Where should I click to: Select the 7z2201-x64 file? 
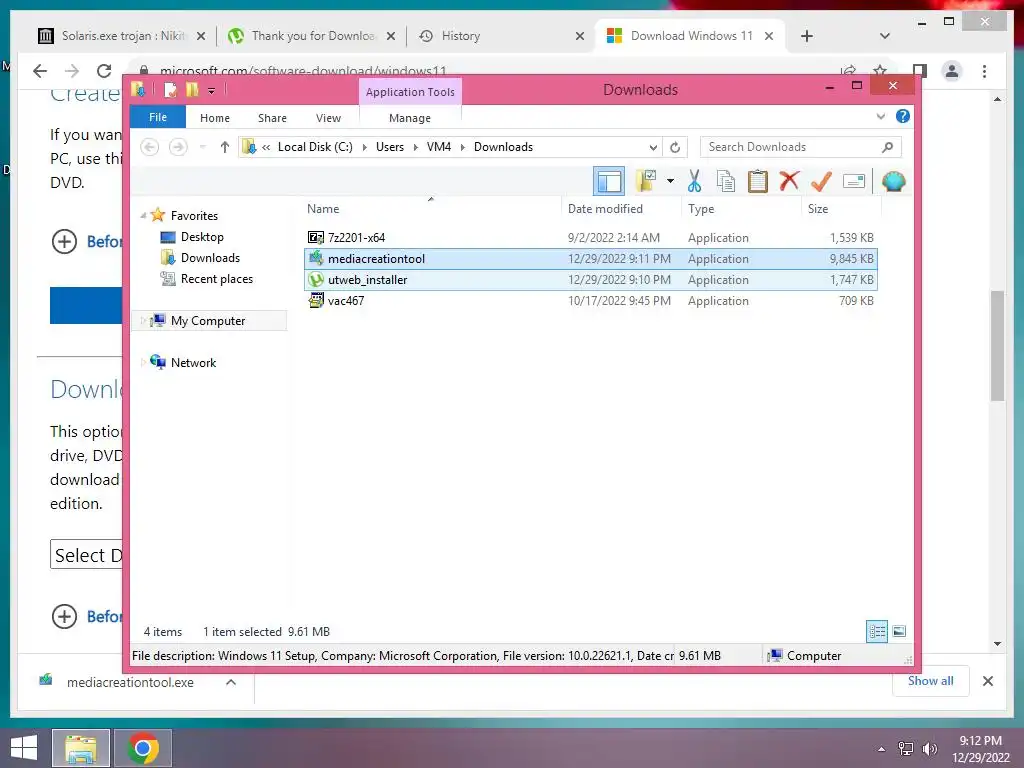coord(590,238)
